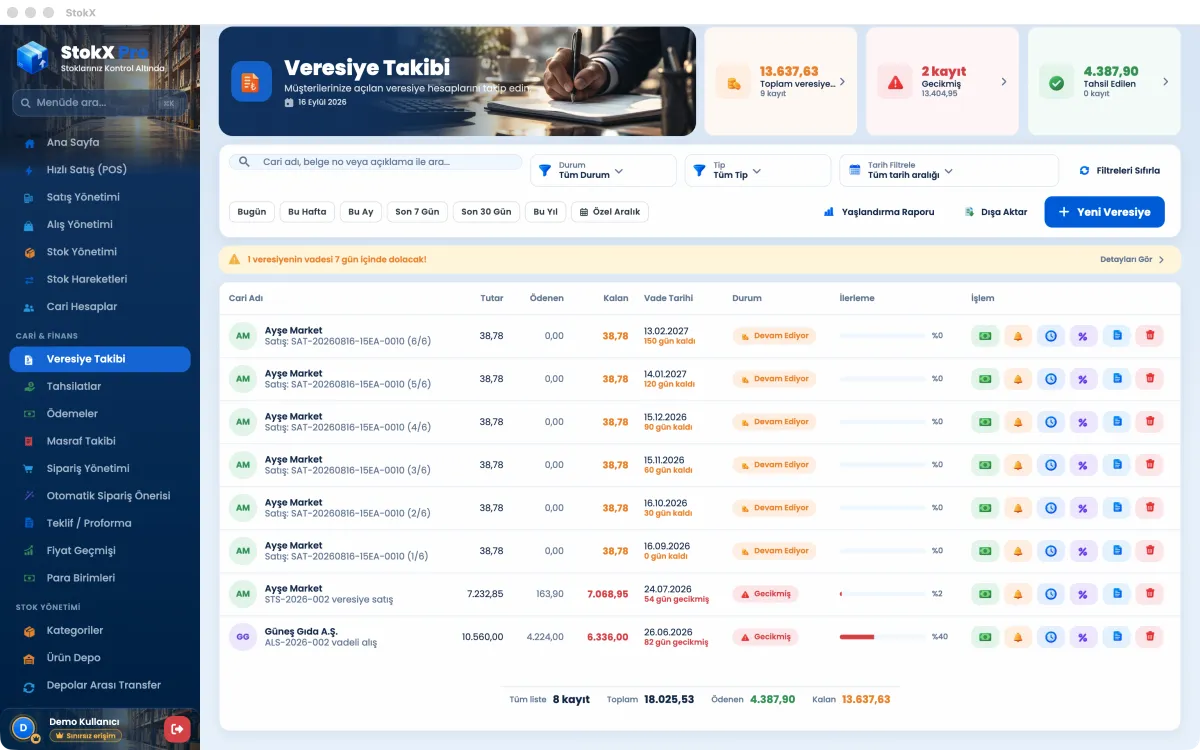Collect payment for Güneş Gıda A.Ş. row
Viewport: 1200px width, 750px height.
pyautogui.click(x=985, y=637)
